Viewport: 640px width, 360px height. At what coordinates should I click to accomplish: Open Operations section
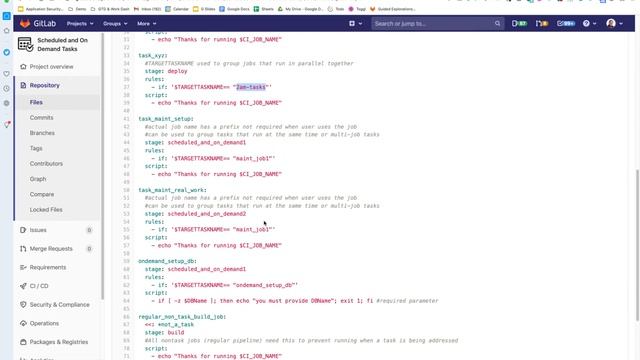44,323
